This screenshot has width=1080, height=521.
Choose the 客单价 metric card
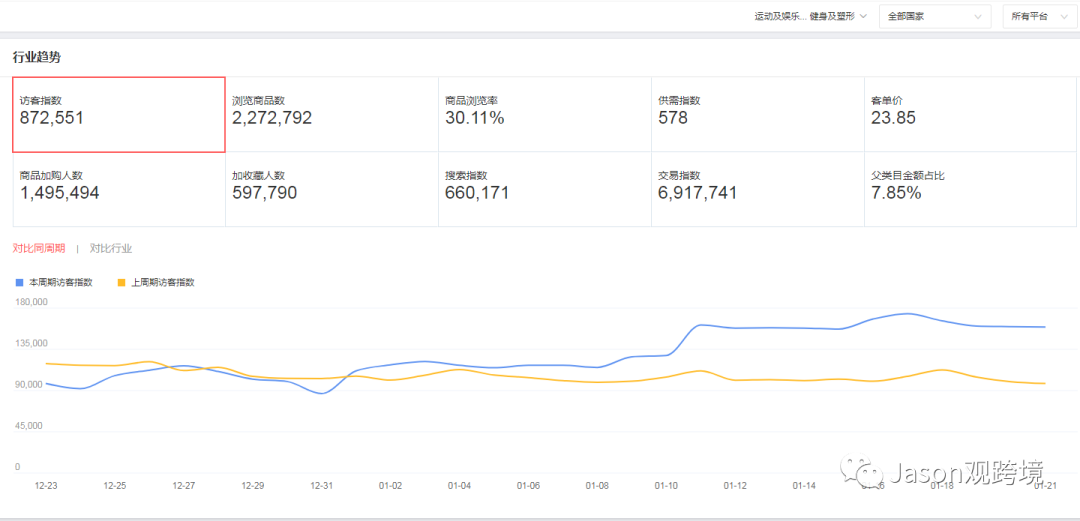click(x=971, y=114)
